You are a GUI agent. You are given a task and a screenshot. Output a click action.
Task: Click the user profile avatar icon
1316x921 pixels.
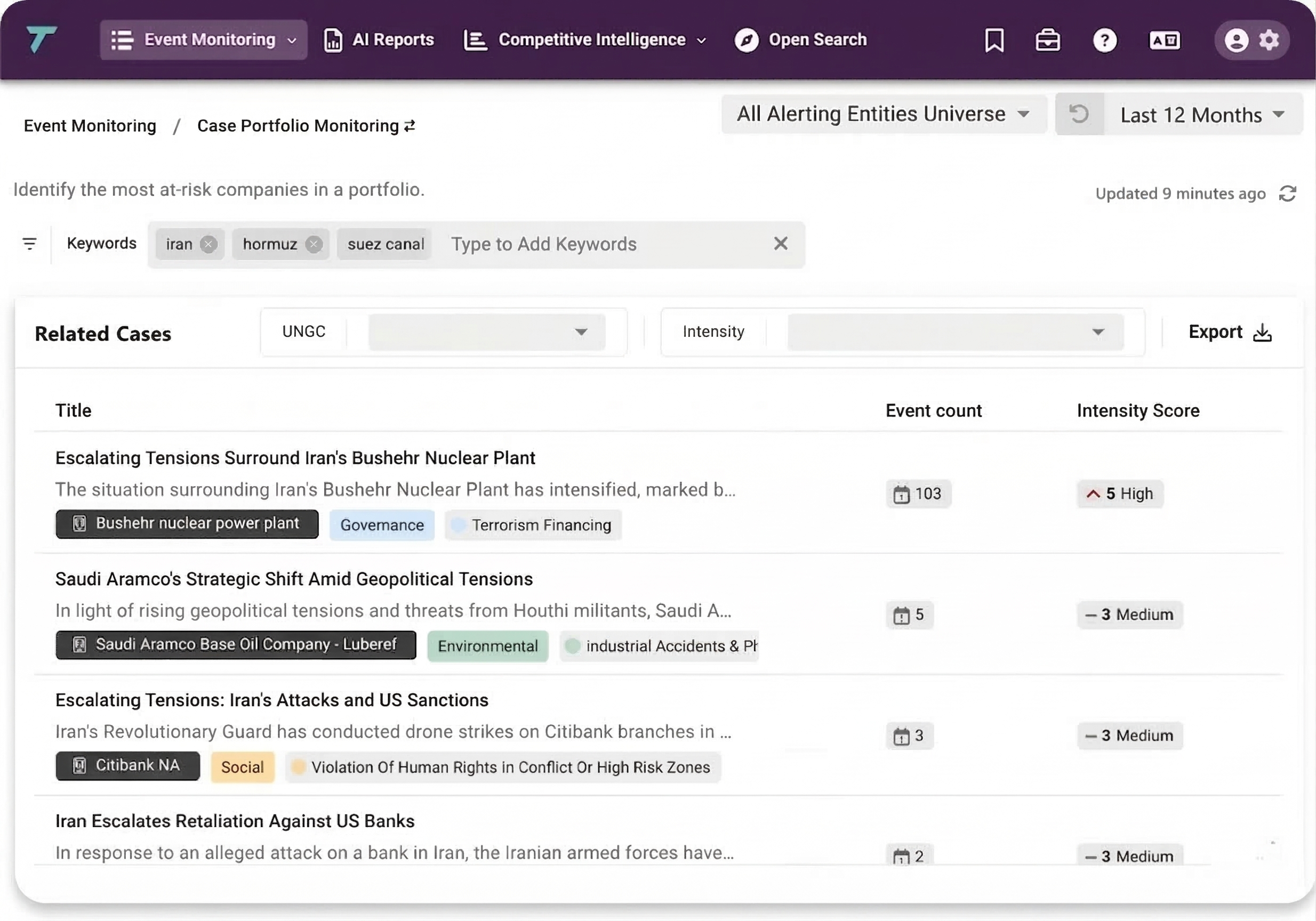point(1236,40)
